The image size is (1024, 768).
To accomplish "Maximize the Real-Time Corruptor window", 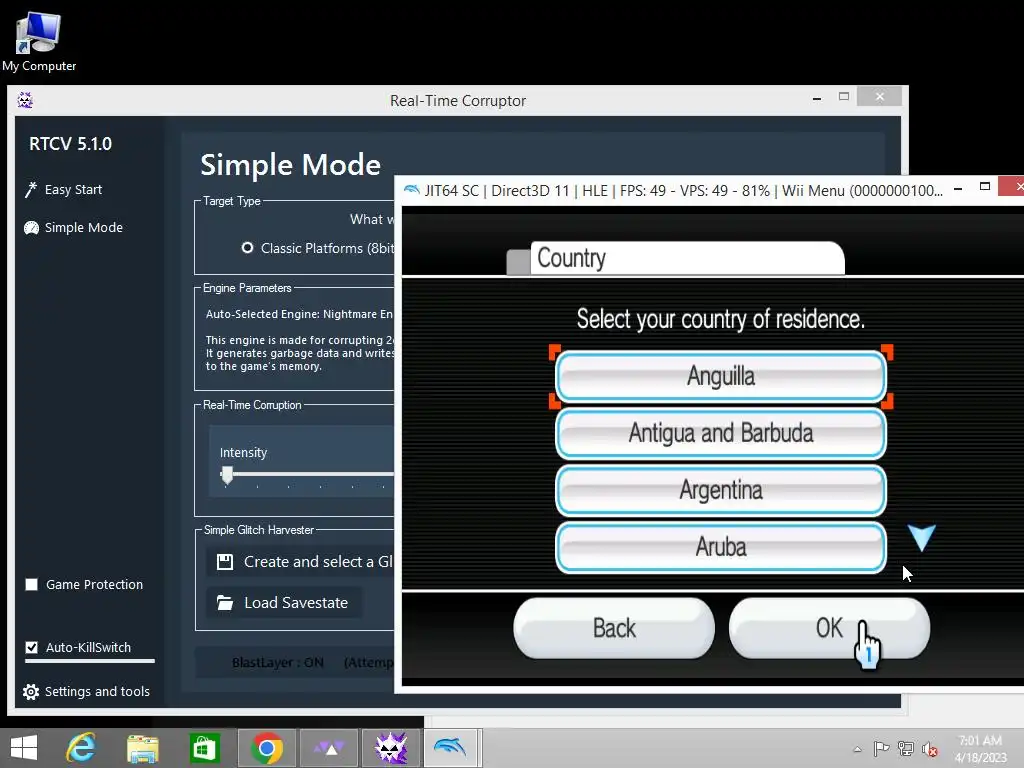I will [x=844, y=97].
